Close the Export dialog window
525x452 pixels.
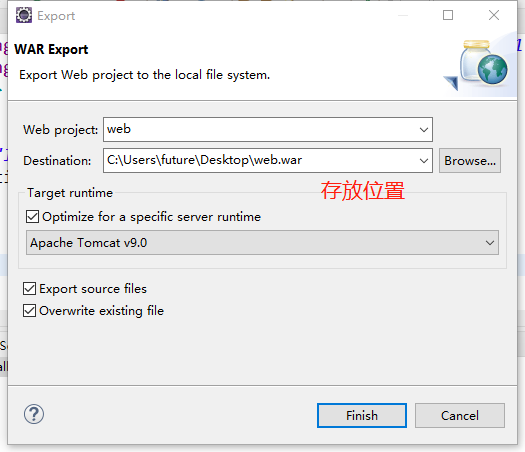(x=494, y=15)
